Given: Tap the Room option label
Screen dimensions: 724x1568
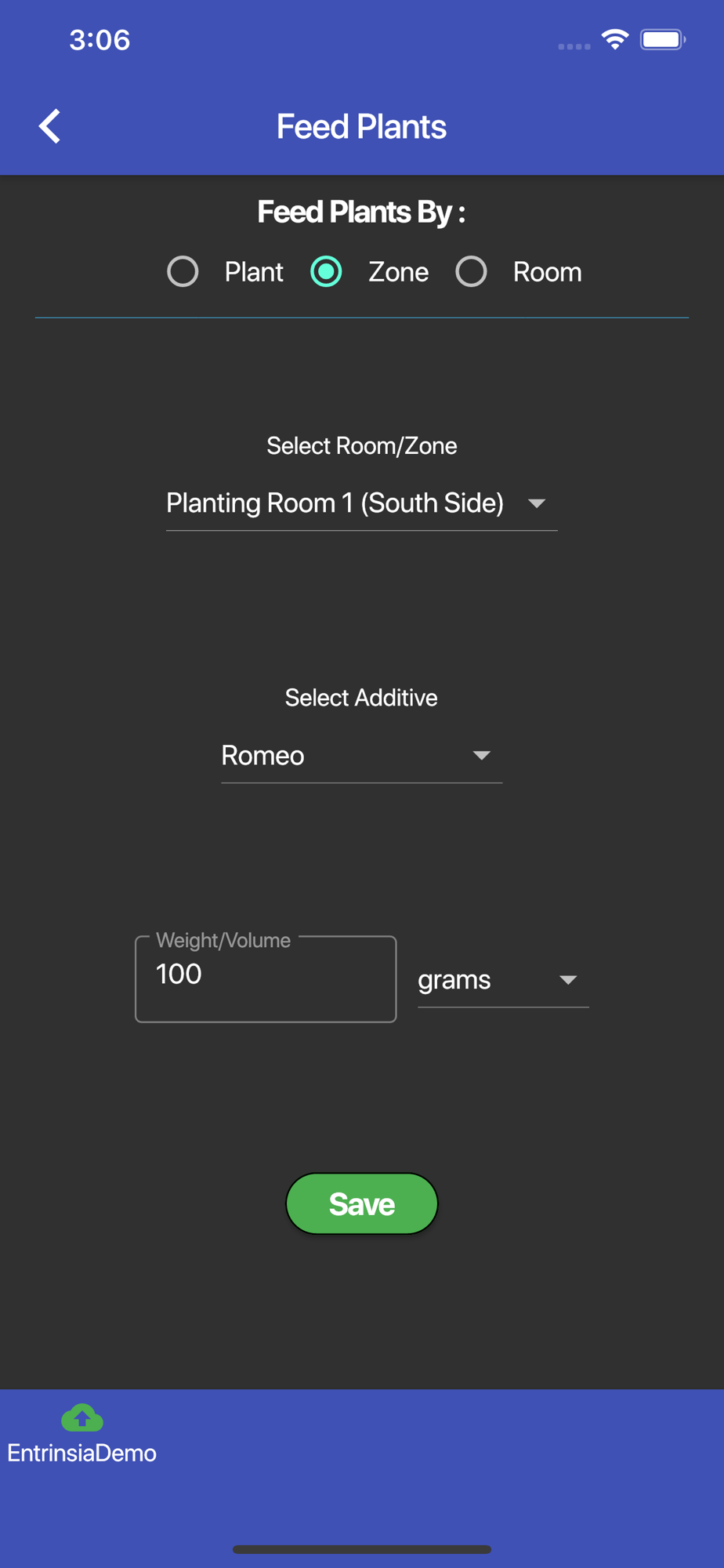Looking at the screenshot, I should click(547, 272).
